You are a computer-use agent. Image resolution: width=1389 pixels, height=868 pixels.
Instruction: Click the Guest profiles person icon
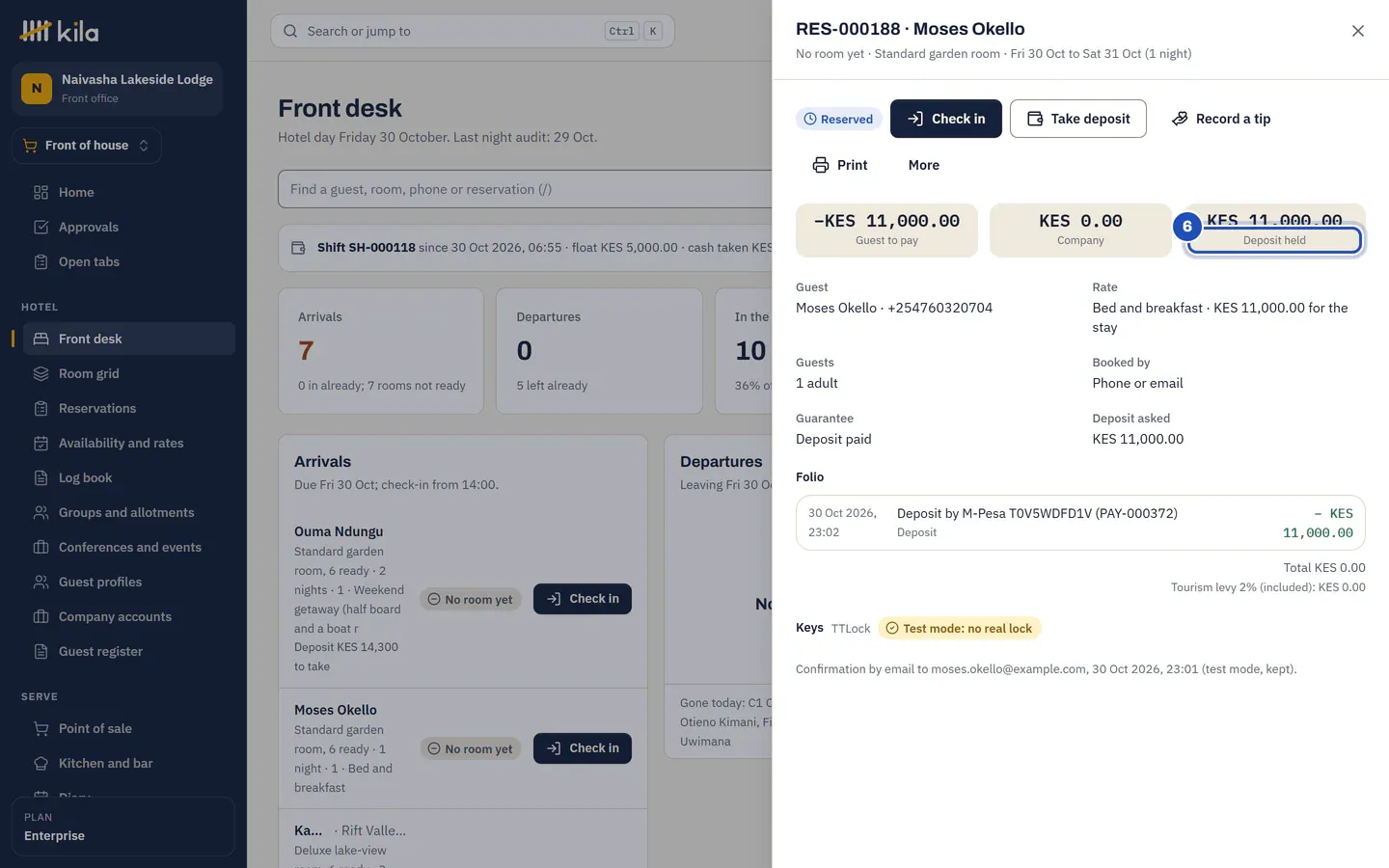point(41,582)
